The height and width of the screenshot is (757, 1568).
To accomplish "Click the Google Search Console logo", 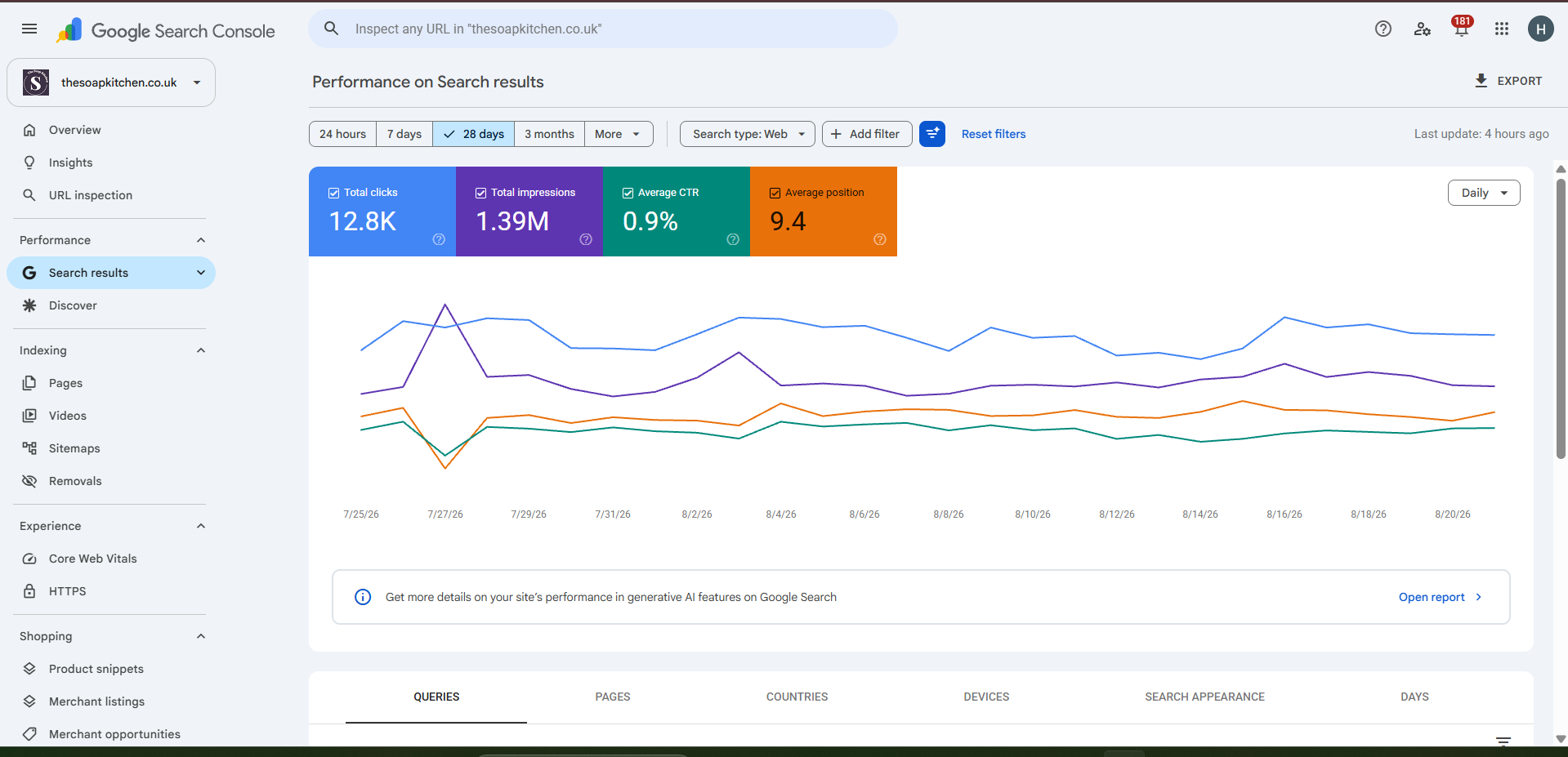I will [165, 30].
